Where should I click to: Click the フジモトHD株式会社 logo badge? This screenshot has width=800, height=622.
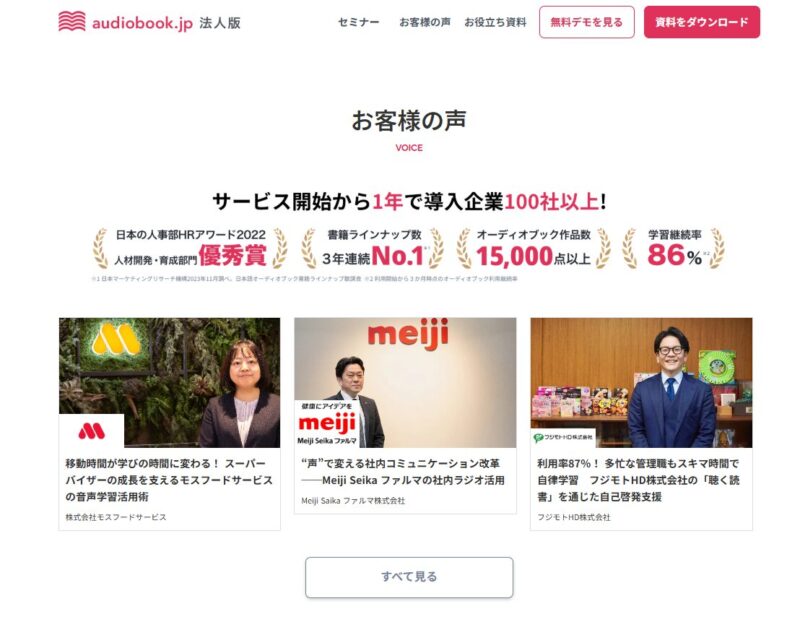[563, 438]
